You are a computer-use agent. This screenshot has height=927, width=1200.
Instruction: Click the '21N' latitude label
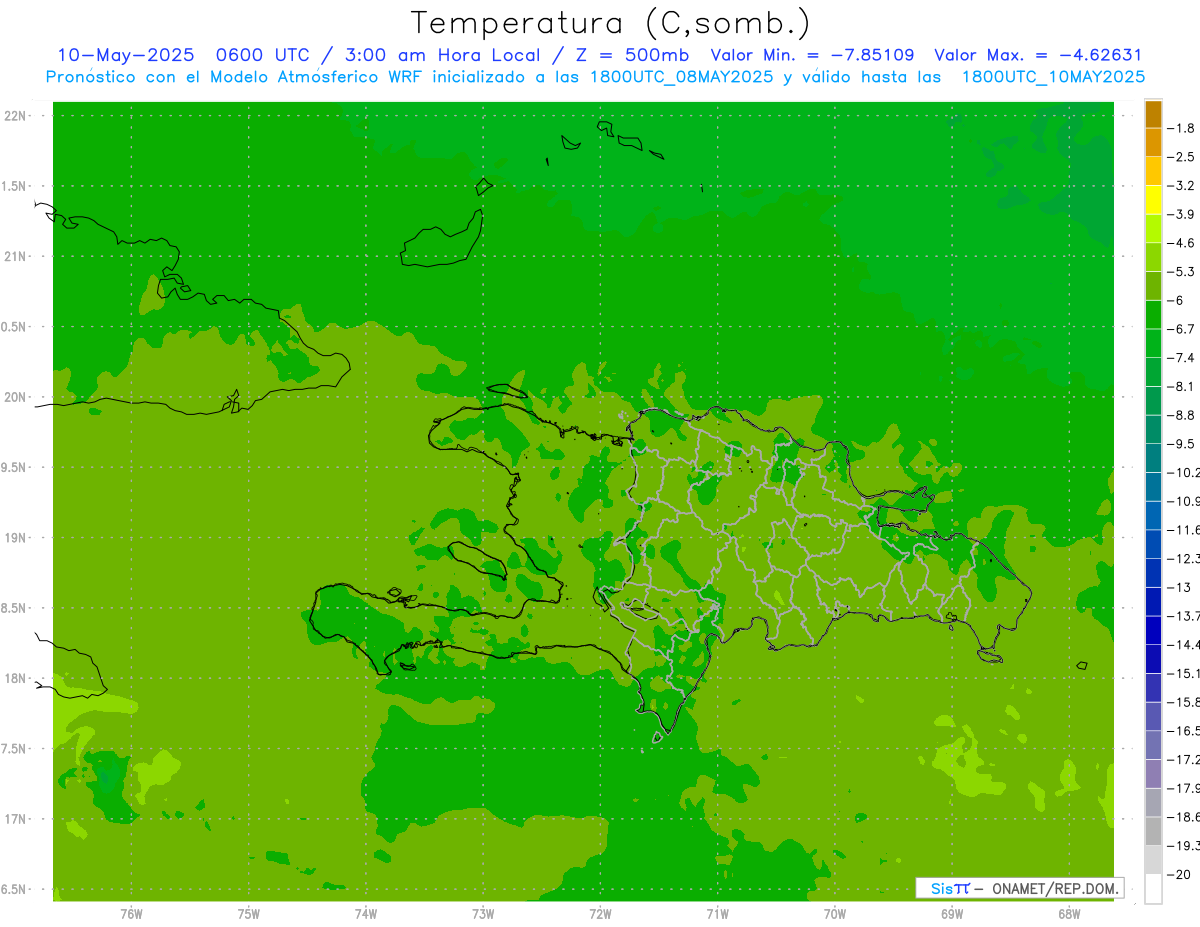coord(16,256)
